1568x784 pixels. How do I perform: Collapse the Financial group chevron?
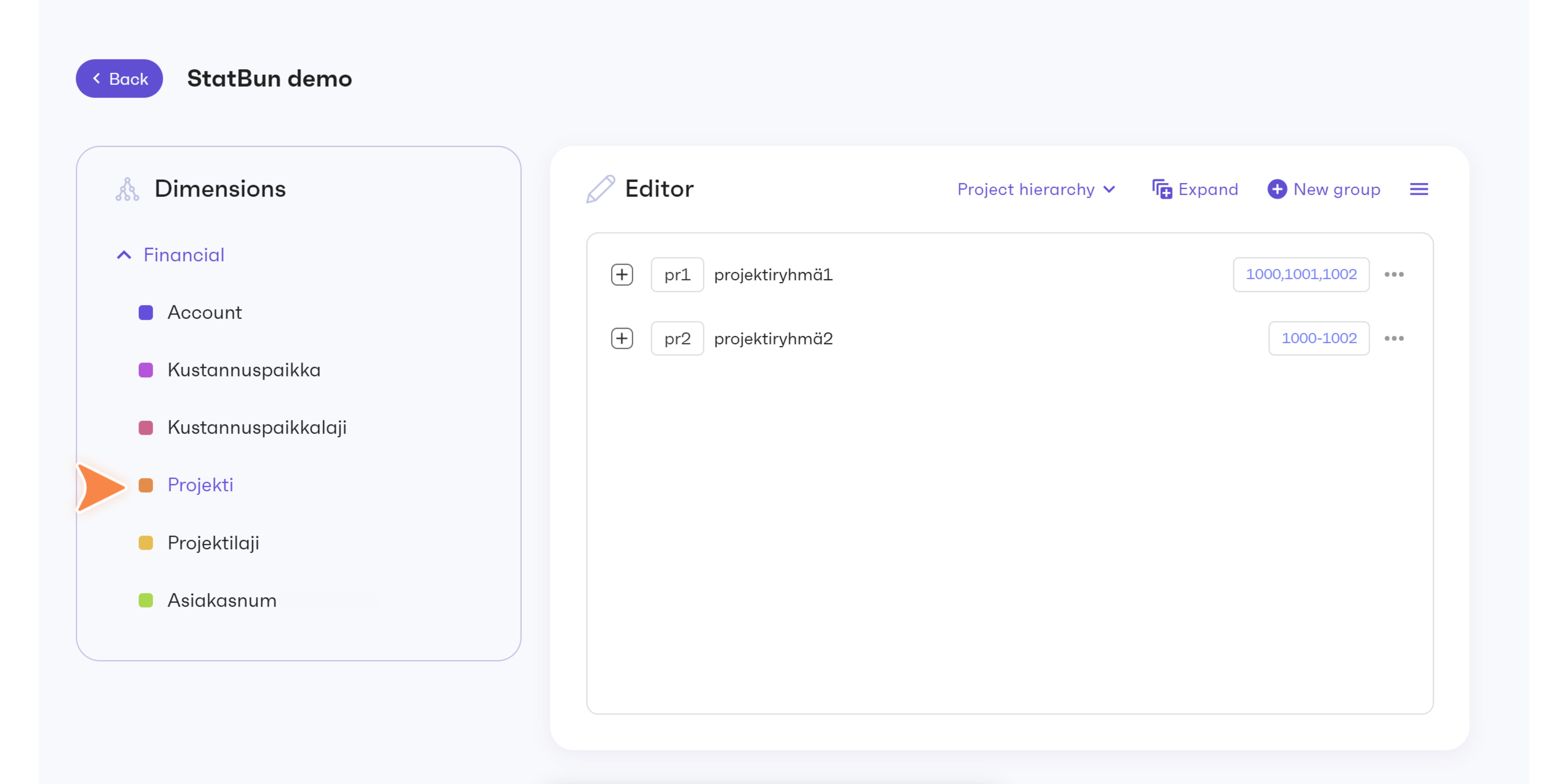124,255
